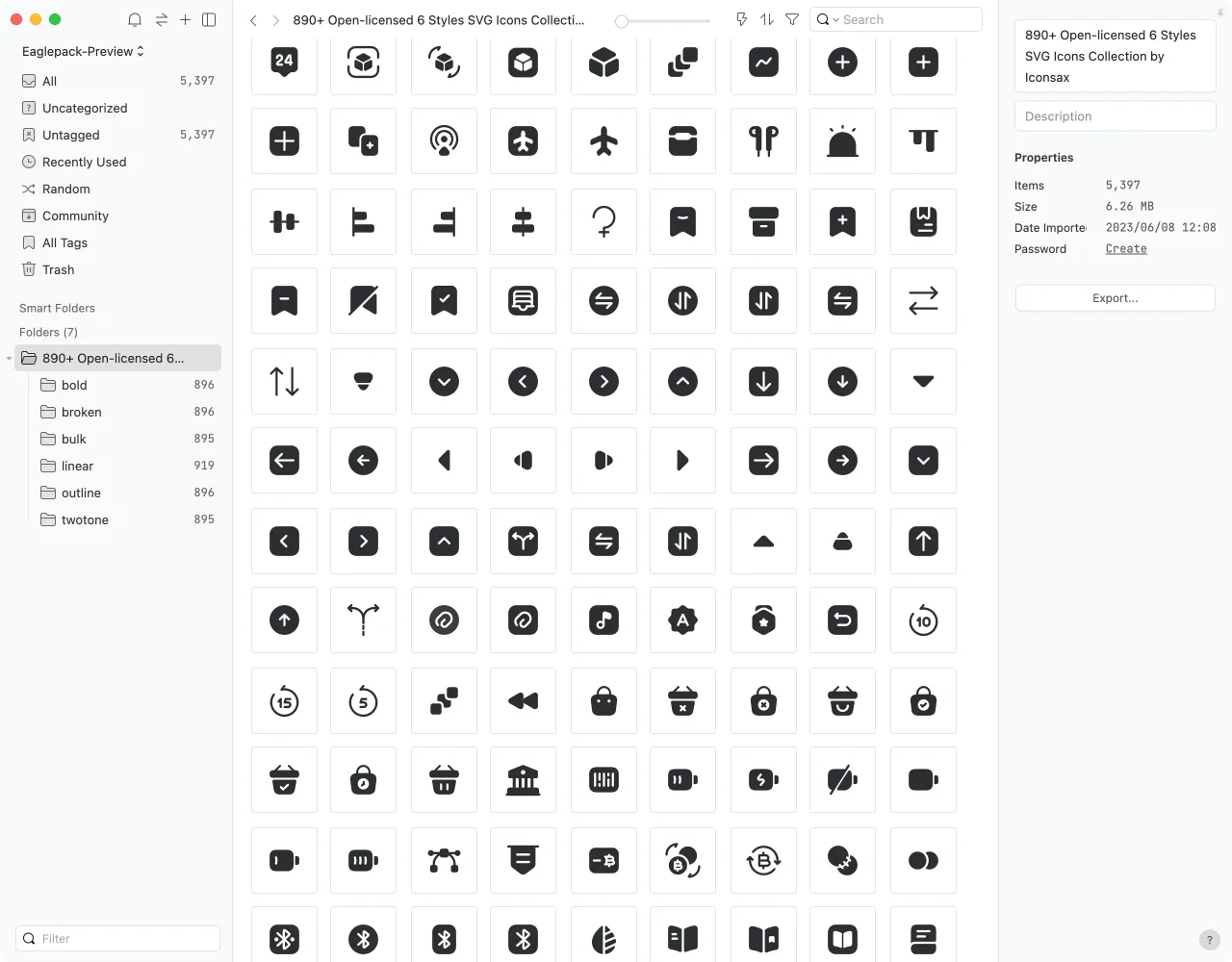The height and width of the screenshot is (962, 1232).
Task: Click the plus icon in the sidebar header
Action: point(185,19)
